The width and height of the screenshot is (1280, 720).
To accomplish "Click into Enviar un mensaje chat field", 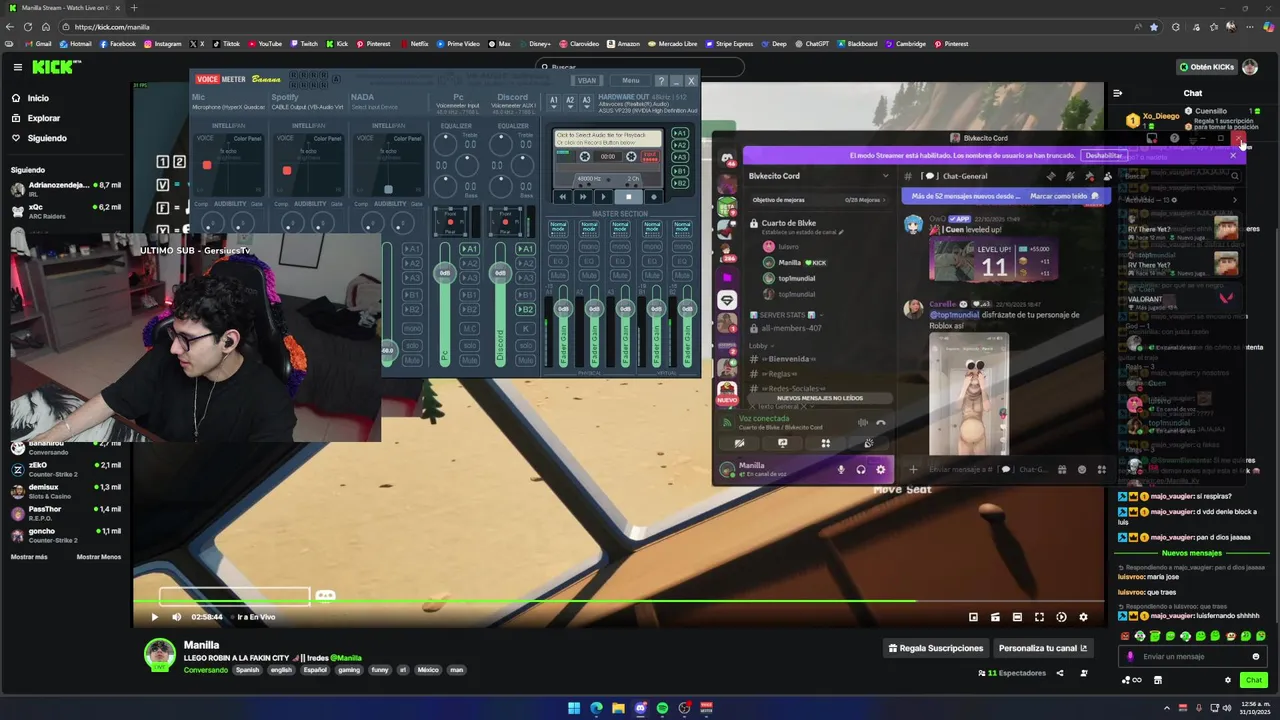I will (1192, 657).
